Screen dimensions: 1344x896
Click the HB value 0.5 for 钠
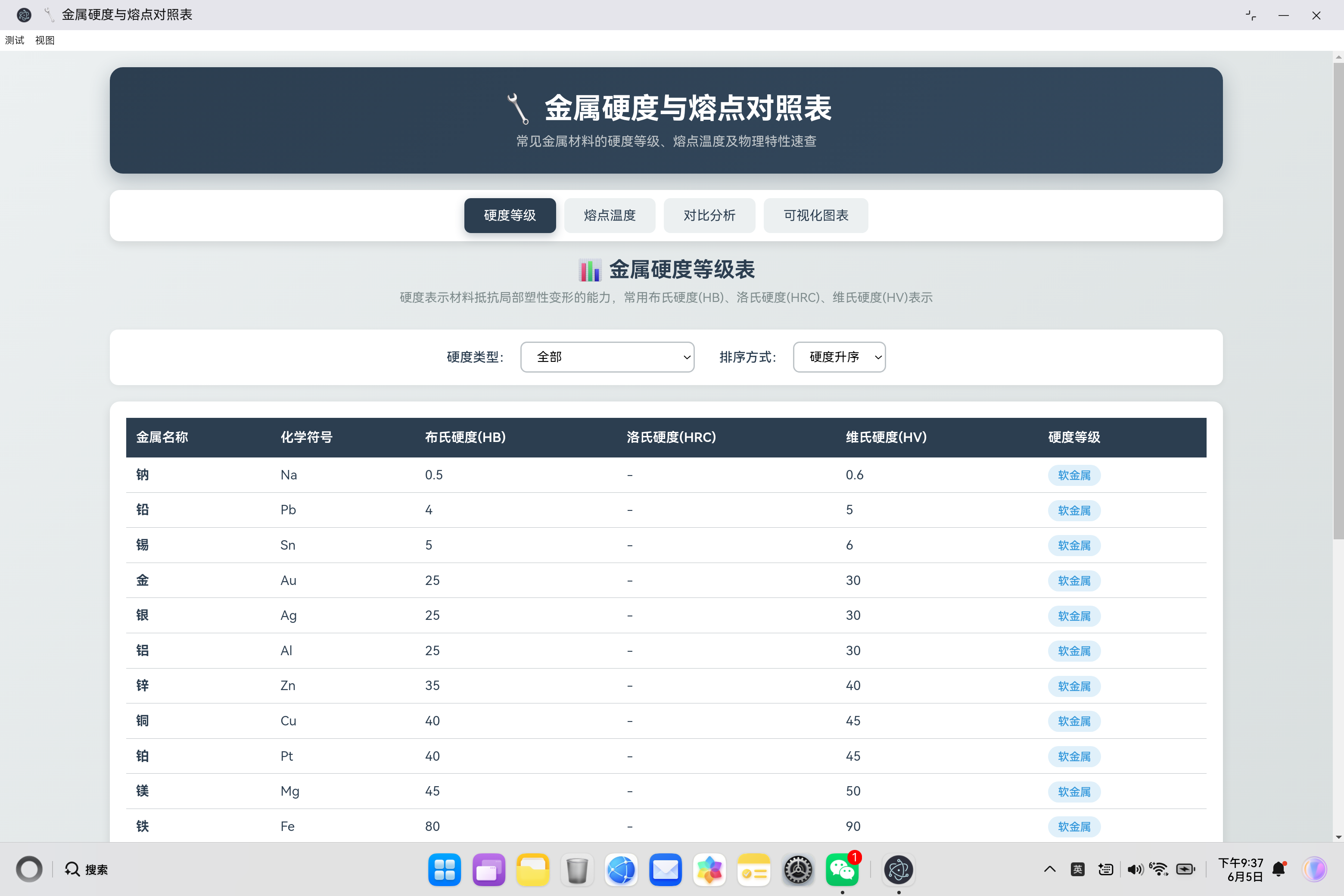434,475
